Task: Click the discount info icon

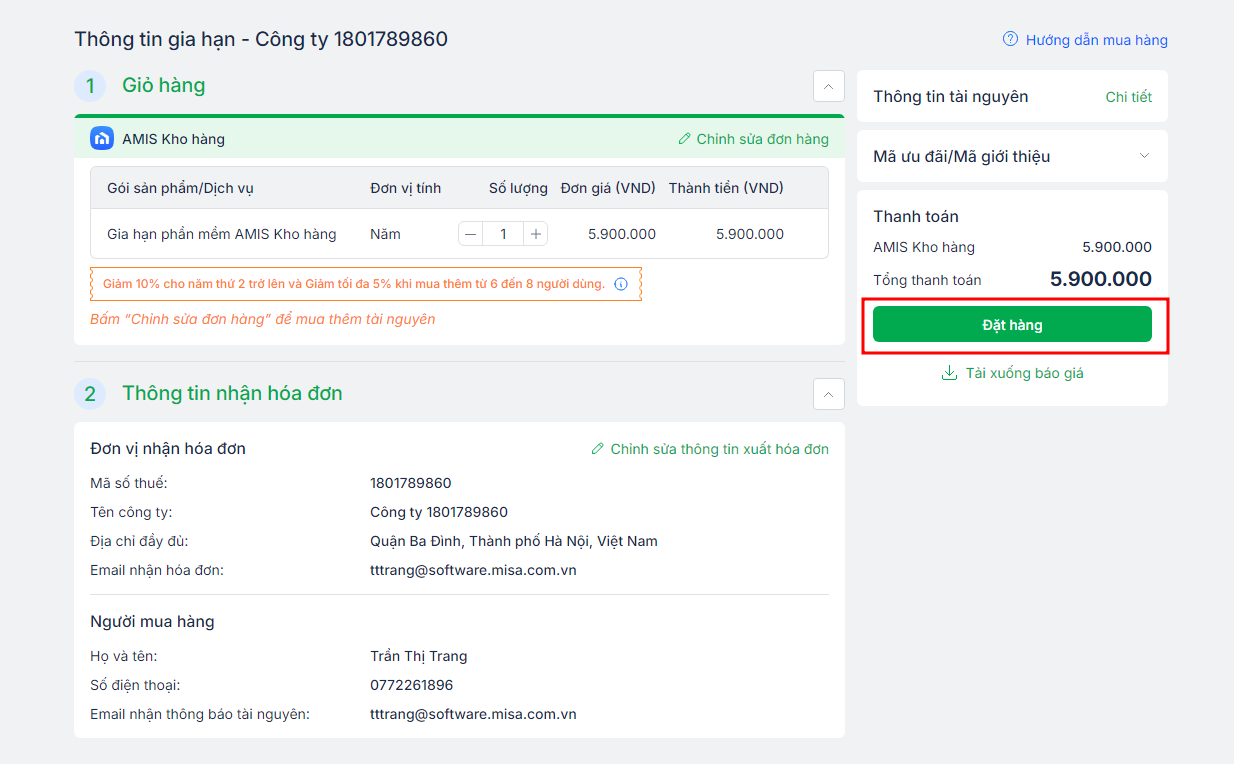Action: [621, 284]
